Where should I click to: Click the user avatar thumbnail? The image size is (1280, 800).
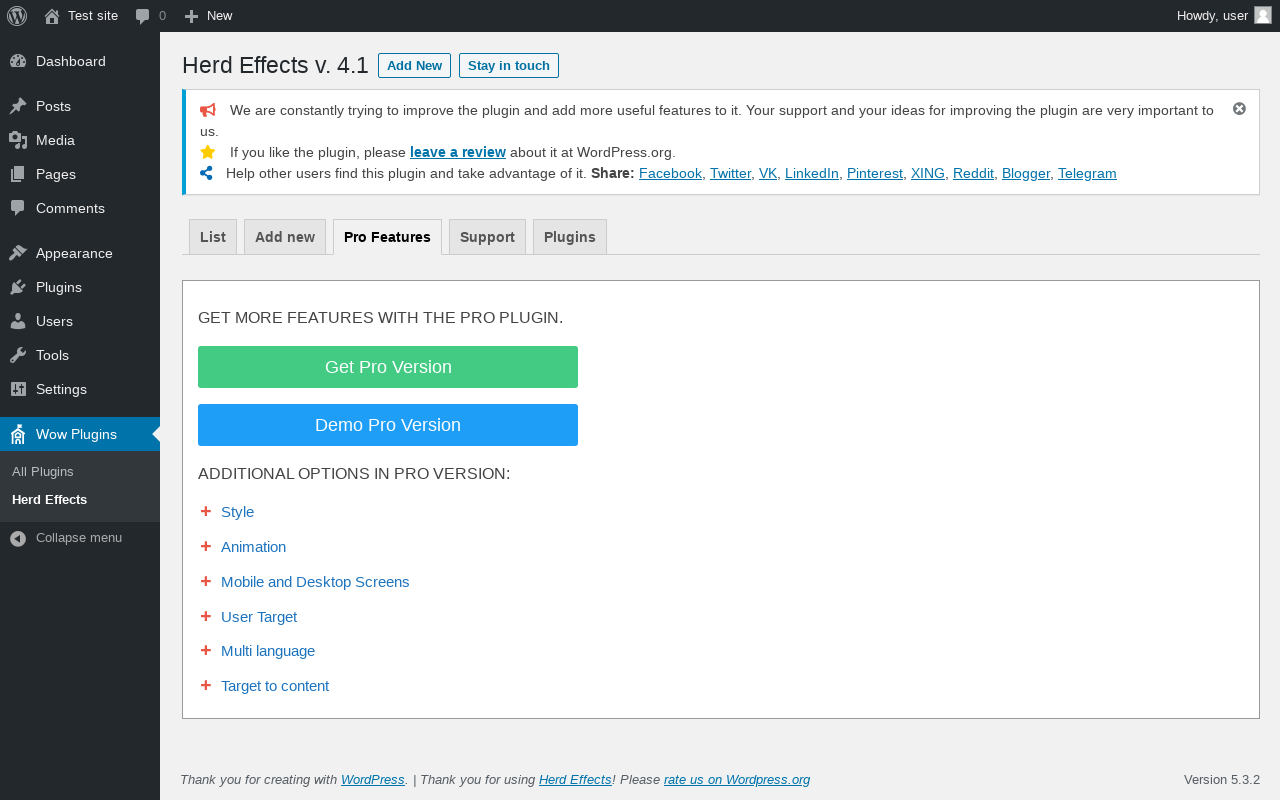[1263, 15]
